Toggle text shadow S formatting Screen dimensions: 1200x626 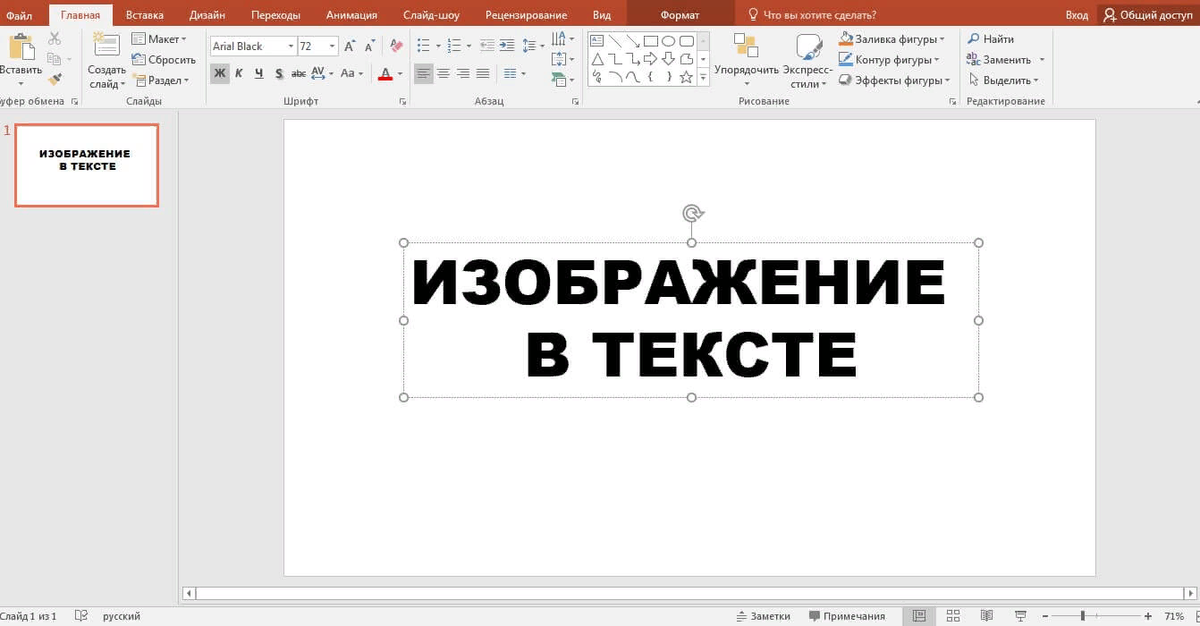point(278,73)
